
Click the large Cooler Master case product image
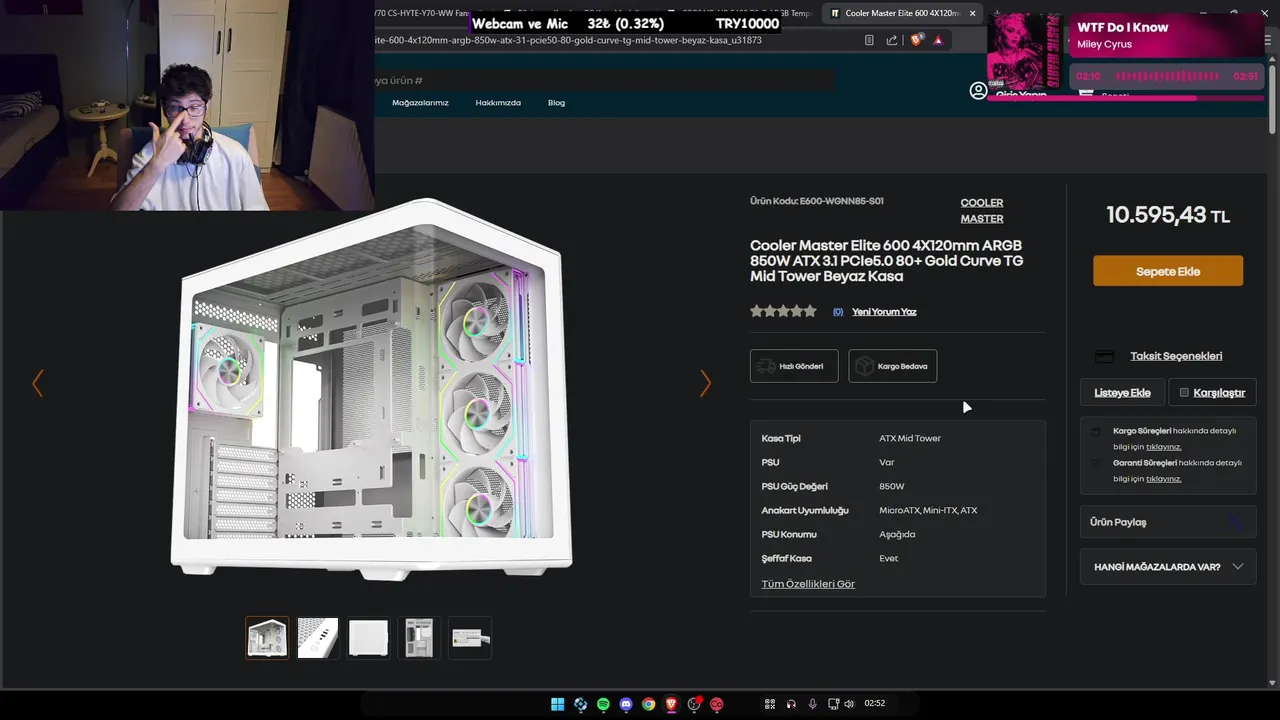click(x=371, y=388)
